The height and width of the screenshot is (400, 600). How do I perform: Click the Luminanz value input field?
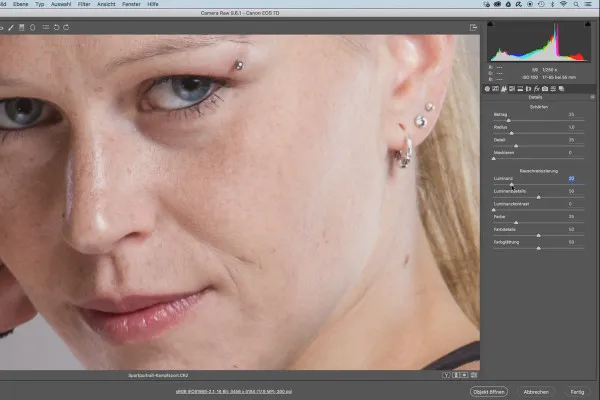571,179
